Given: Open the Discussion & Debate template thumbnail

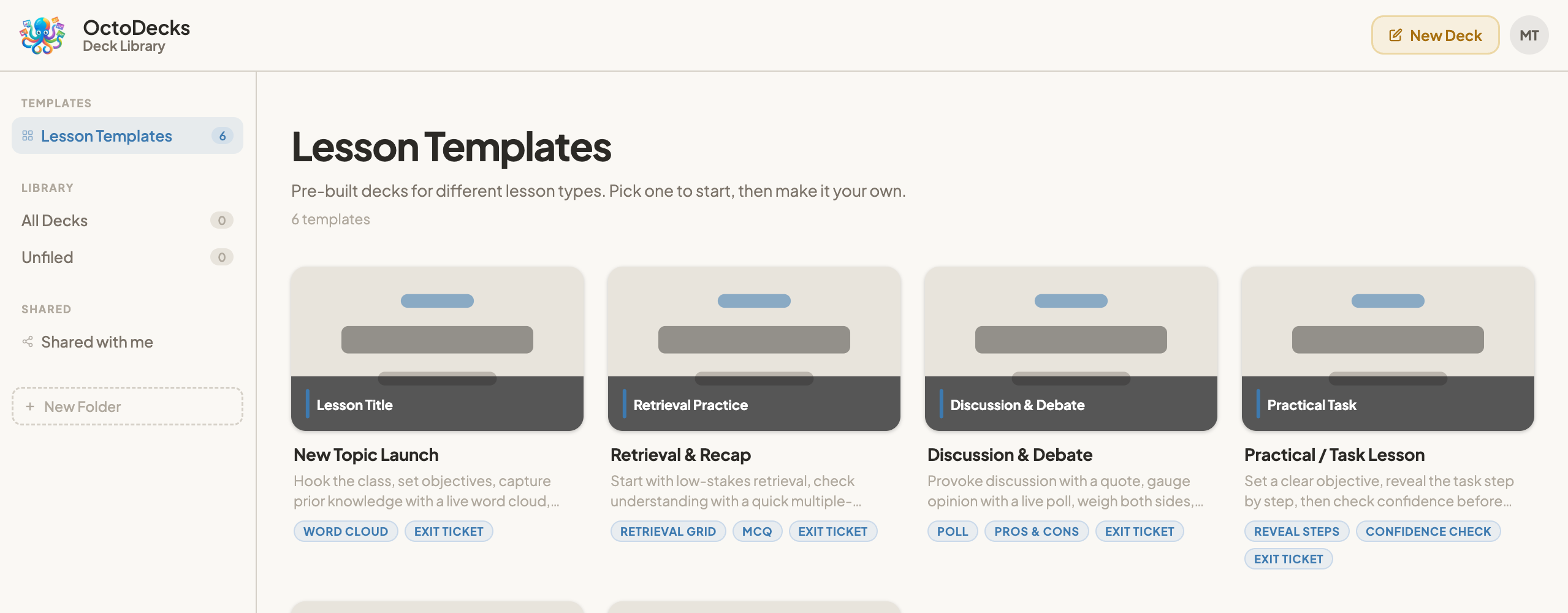Looking at the screenshot, I should (x=1071, y=348).
